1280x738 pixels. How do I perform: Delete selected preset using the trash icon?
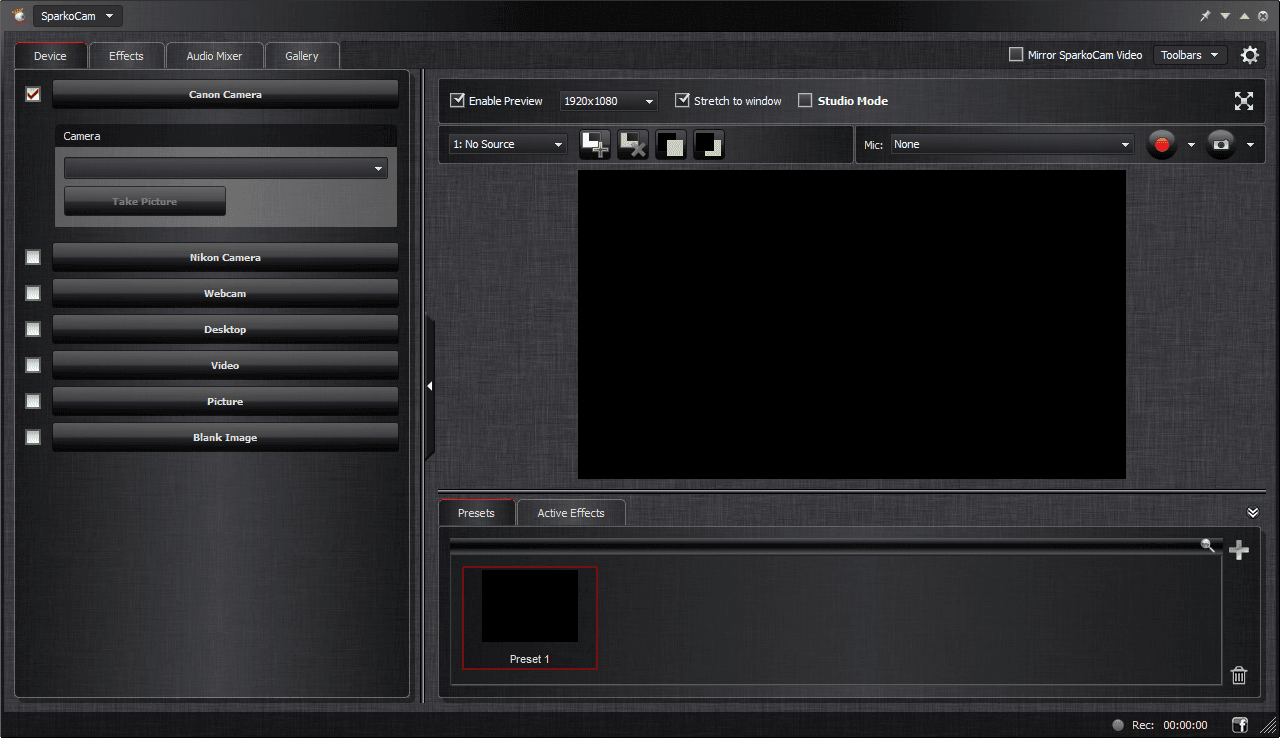point(1239,675)
